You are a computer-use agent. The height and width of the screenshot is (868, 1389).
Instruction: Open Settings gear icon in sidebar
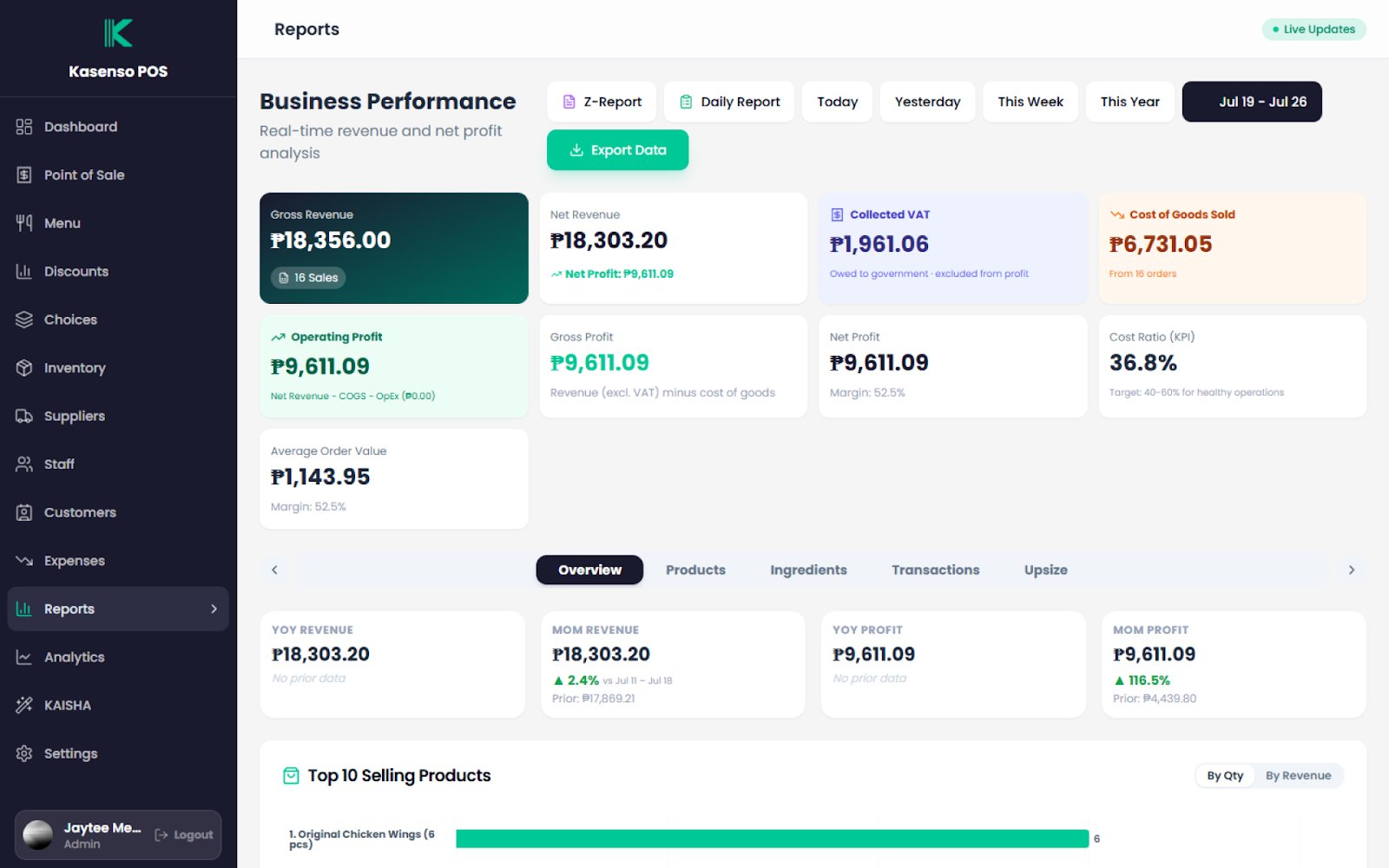24,753
